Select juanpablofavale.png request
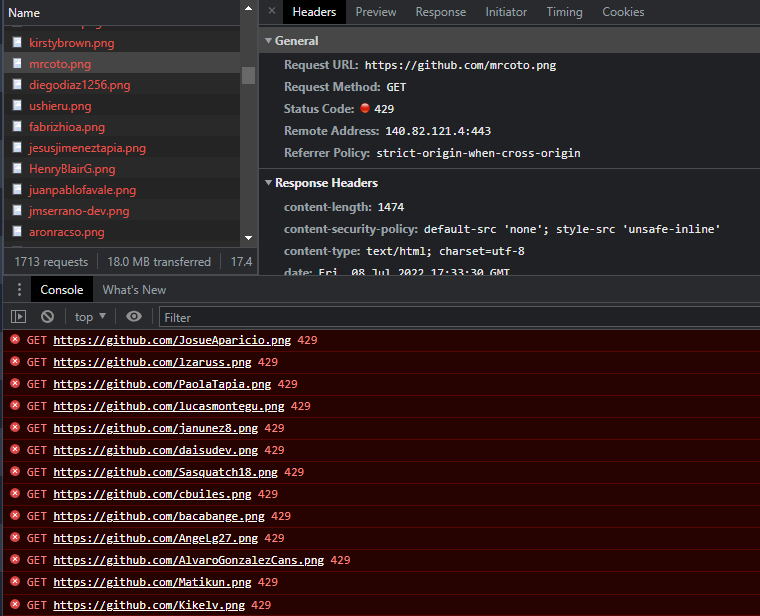 click(x=121, y=190)
